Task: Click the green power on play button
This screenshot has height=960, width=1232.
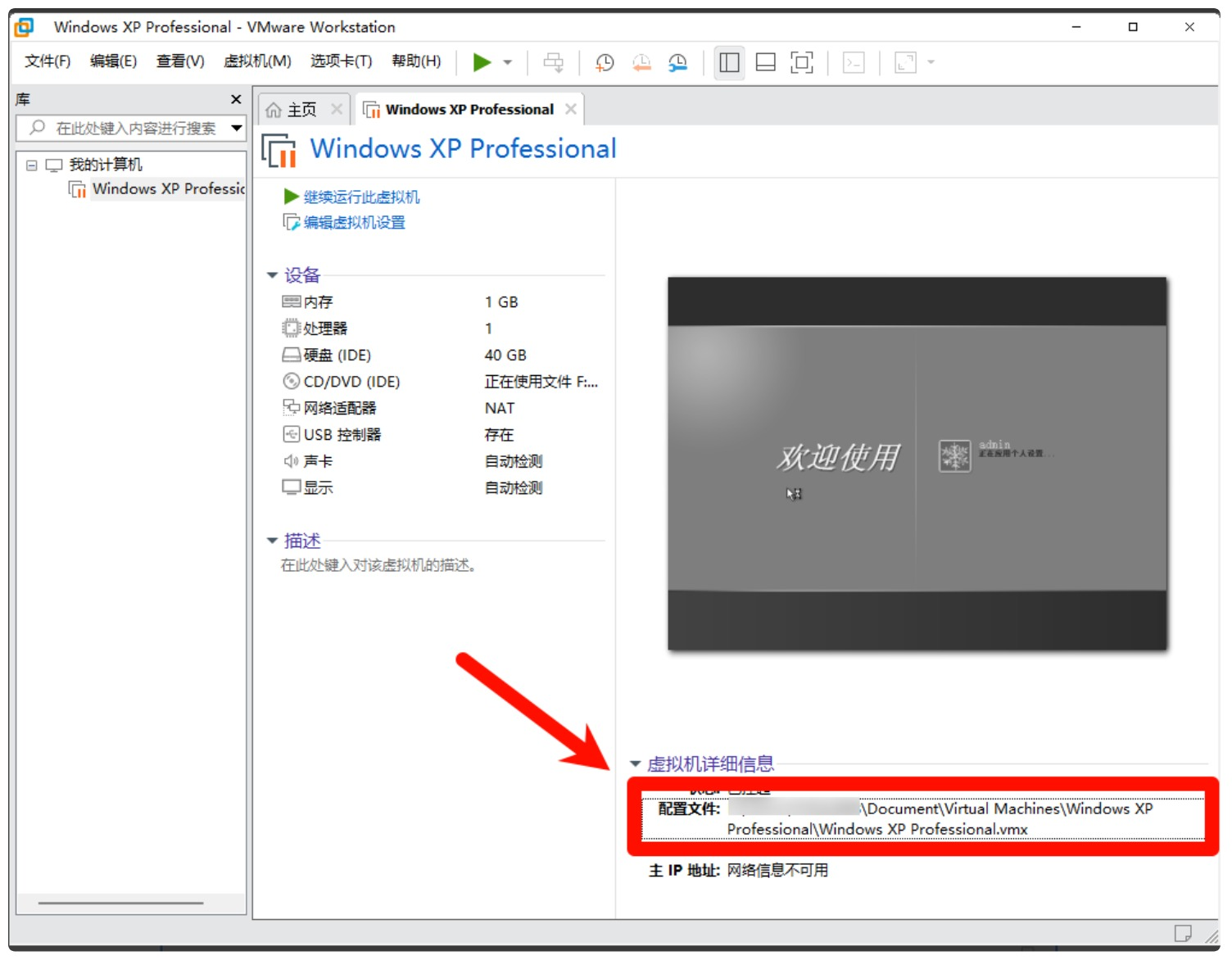Action: click(x=482, y=62)
